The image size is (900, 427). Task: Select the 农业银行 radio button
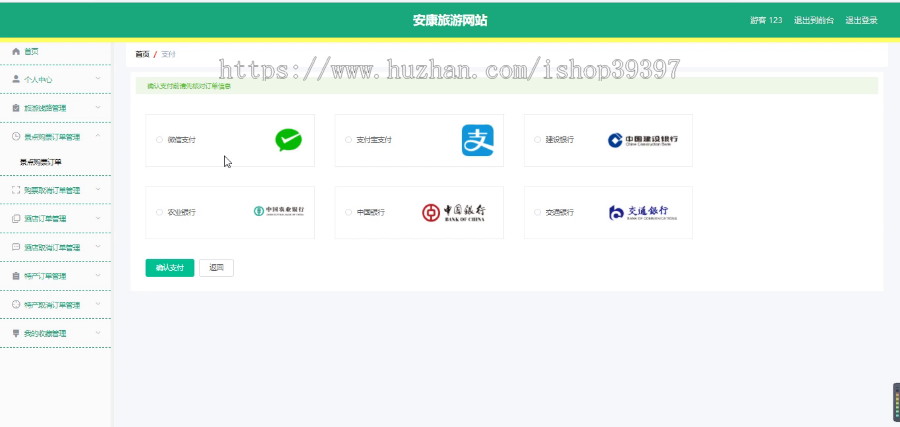coord(160,212)
